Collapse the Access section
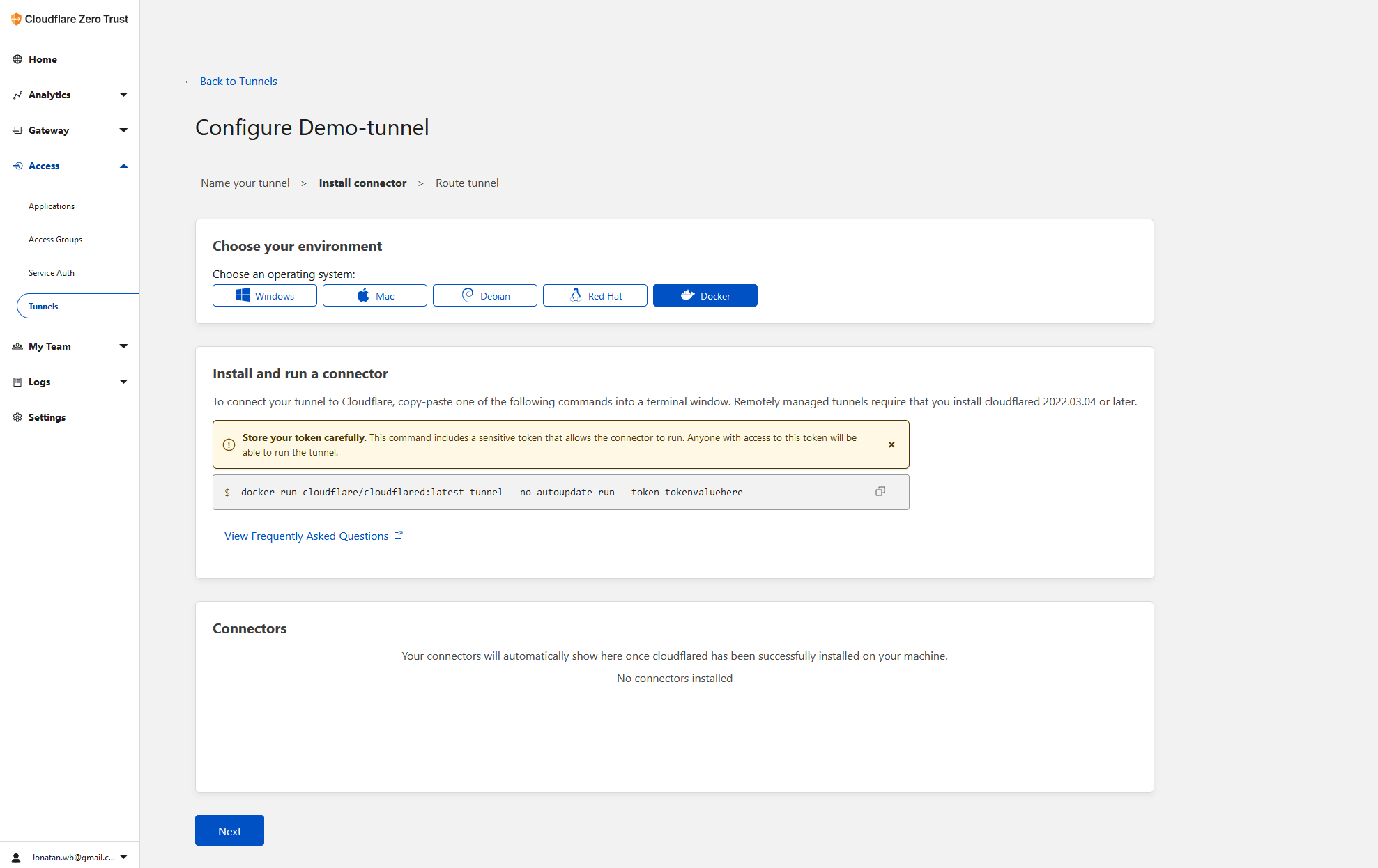Image resolution: width=1378 pixels, height=868 pixels. pos(123,166)
